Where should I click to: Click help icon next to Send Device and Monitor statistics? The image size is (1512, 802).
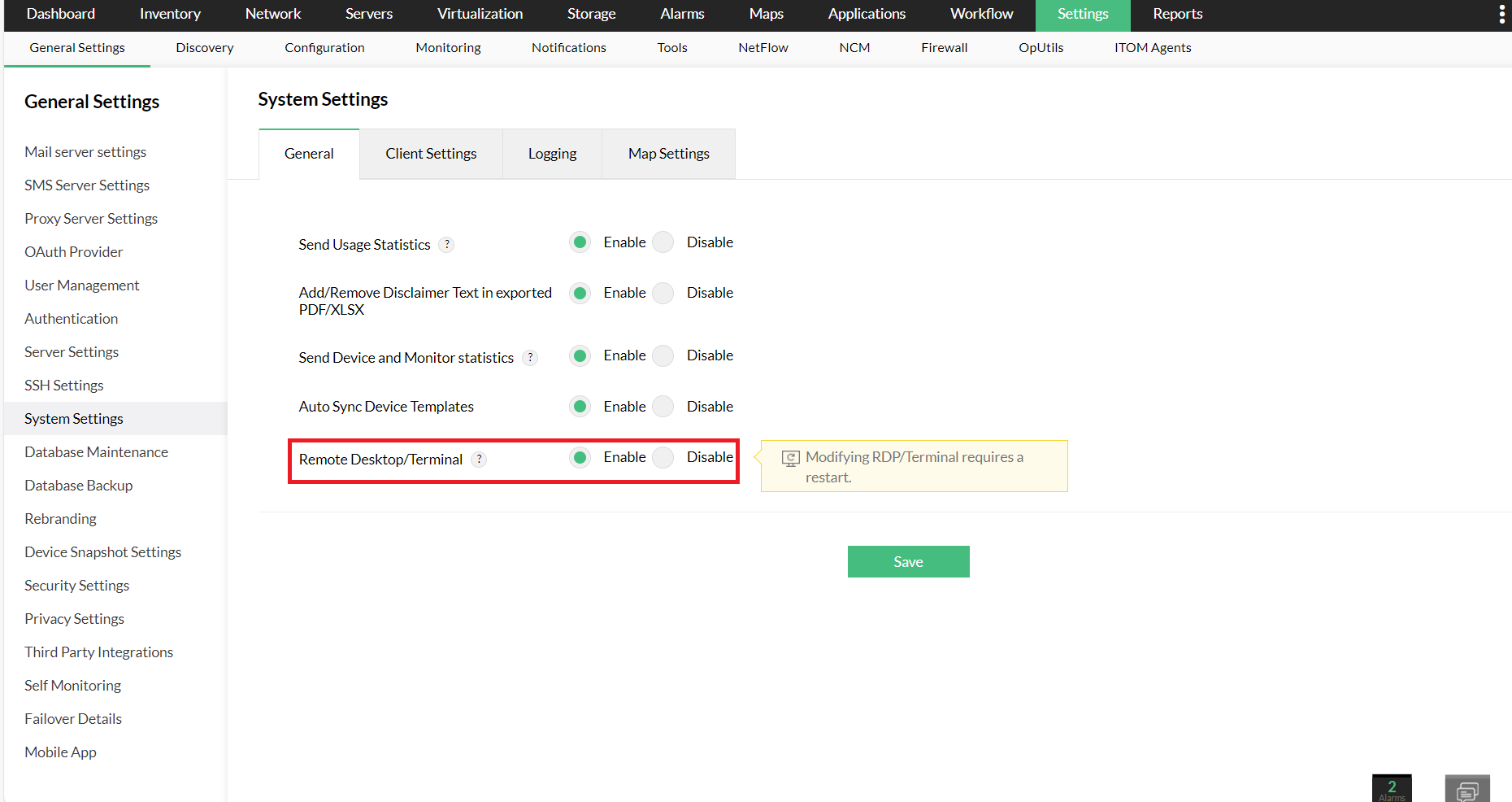[x=530, y=358]
